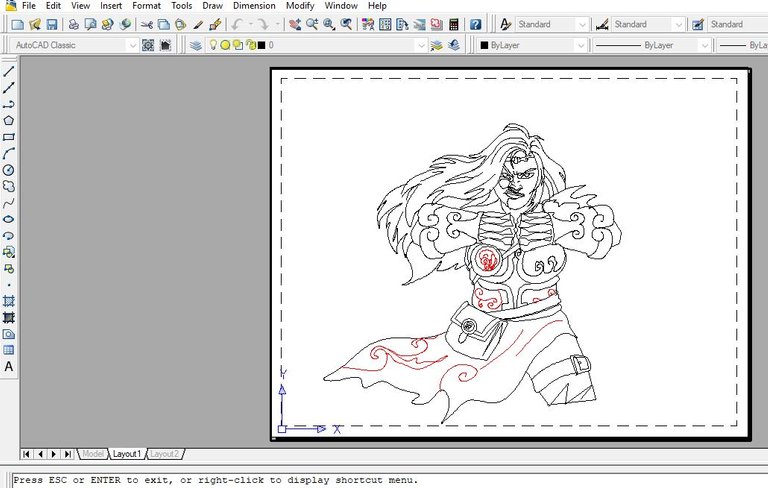Click the Zoom Realtime magnifier icon
The image size is (768, 488).
[312, 24]
